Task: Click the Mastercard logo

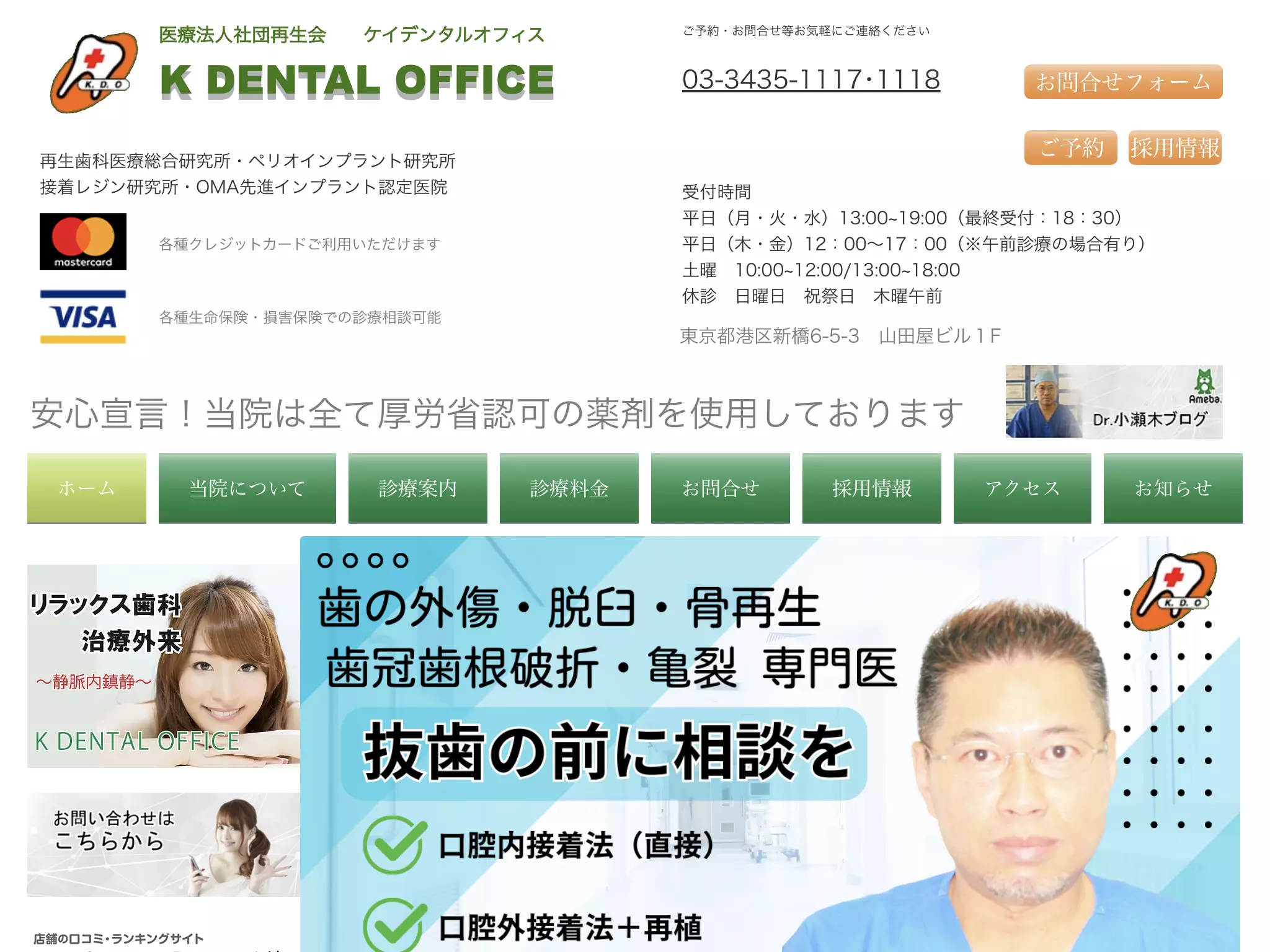Action: 83,242
